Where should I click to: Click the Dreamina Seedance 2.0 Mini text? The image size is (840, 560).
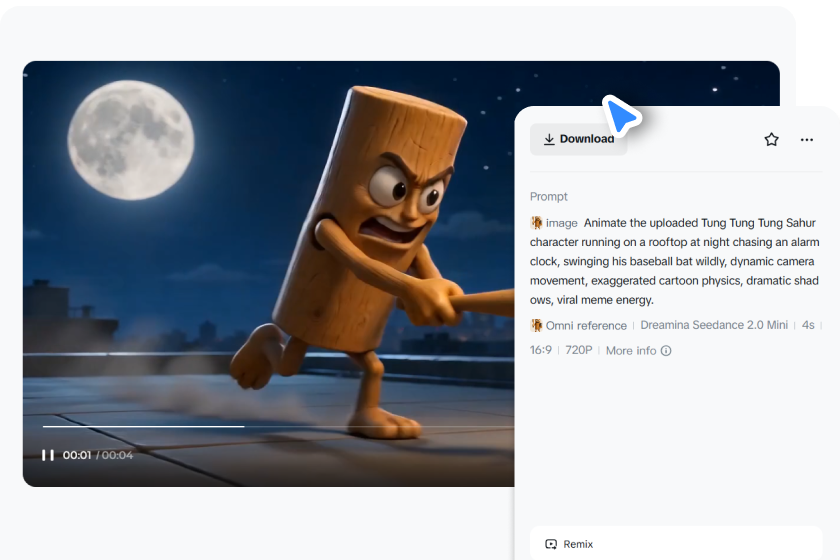(714, 325)
